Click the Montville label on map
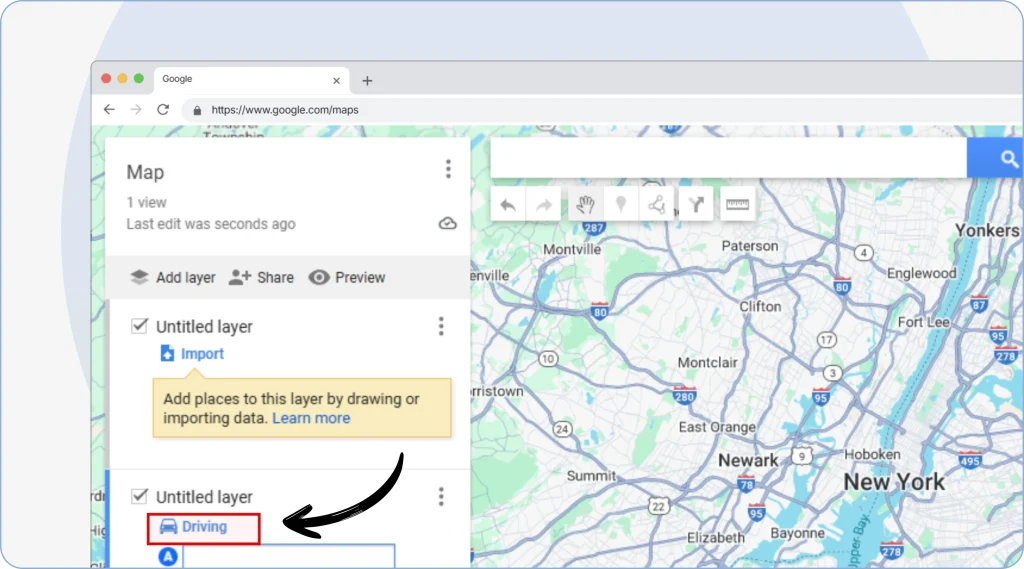 572,250
